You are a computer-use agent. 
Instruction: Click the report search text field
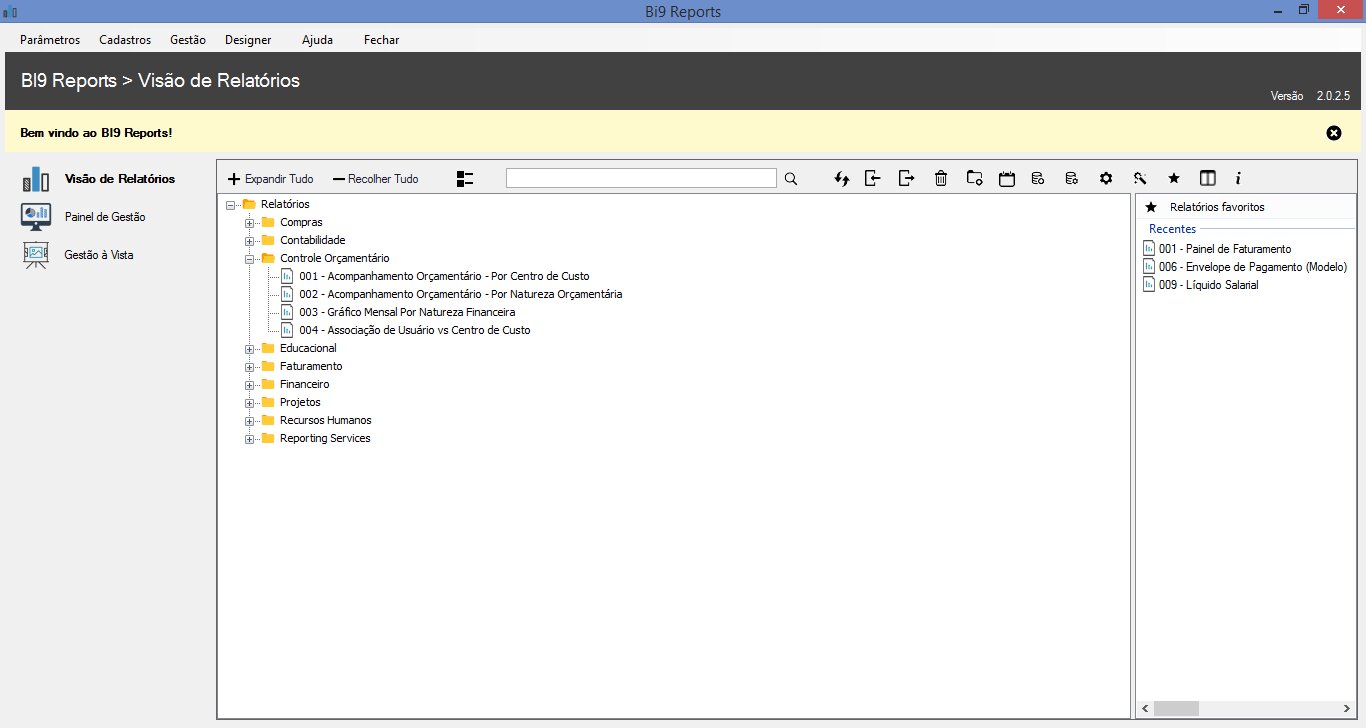pos(641,178)
